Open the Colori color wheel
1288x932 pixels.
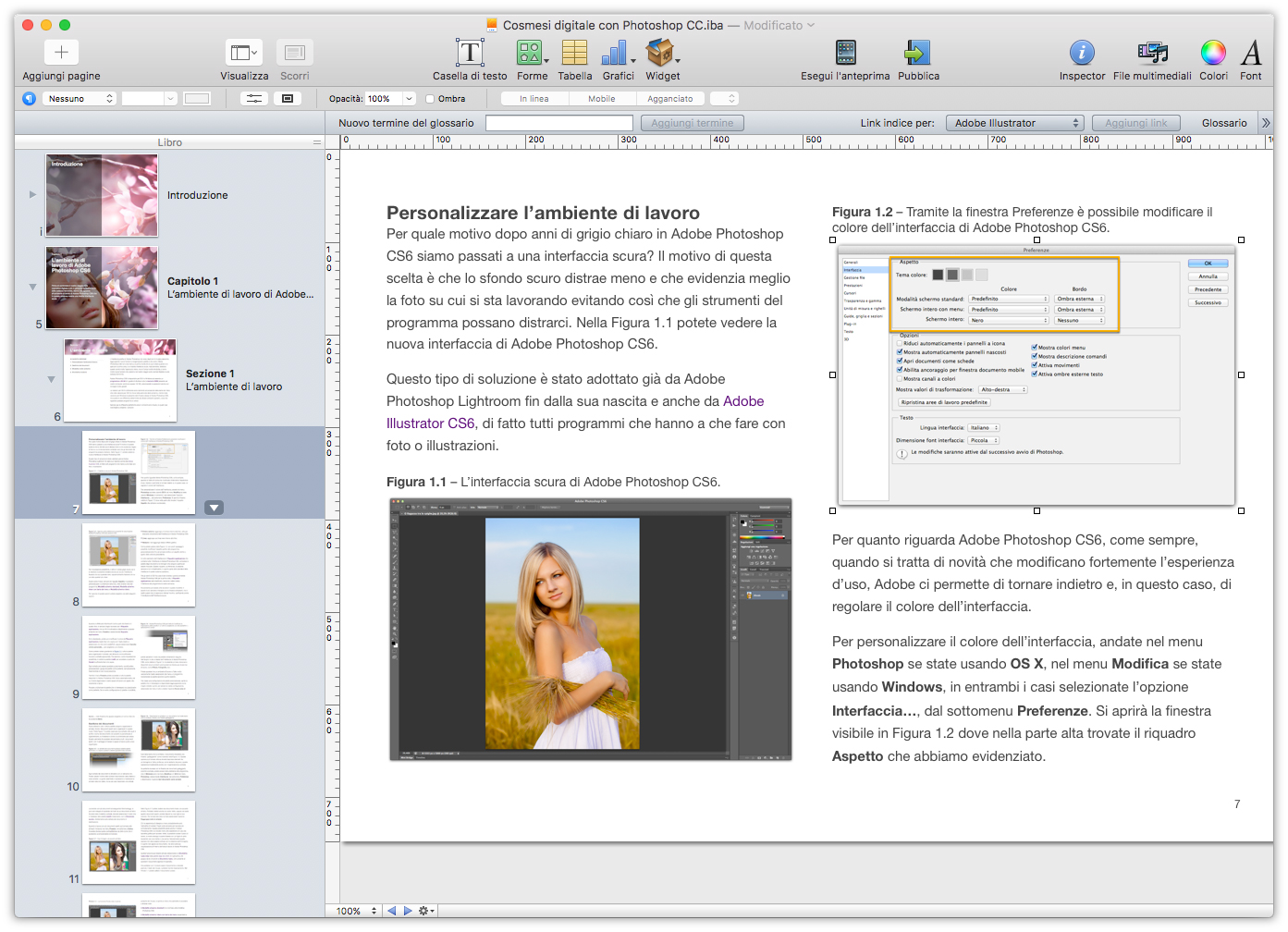[x=1213, y=53]
